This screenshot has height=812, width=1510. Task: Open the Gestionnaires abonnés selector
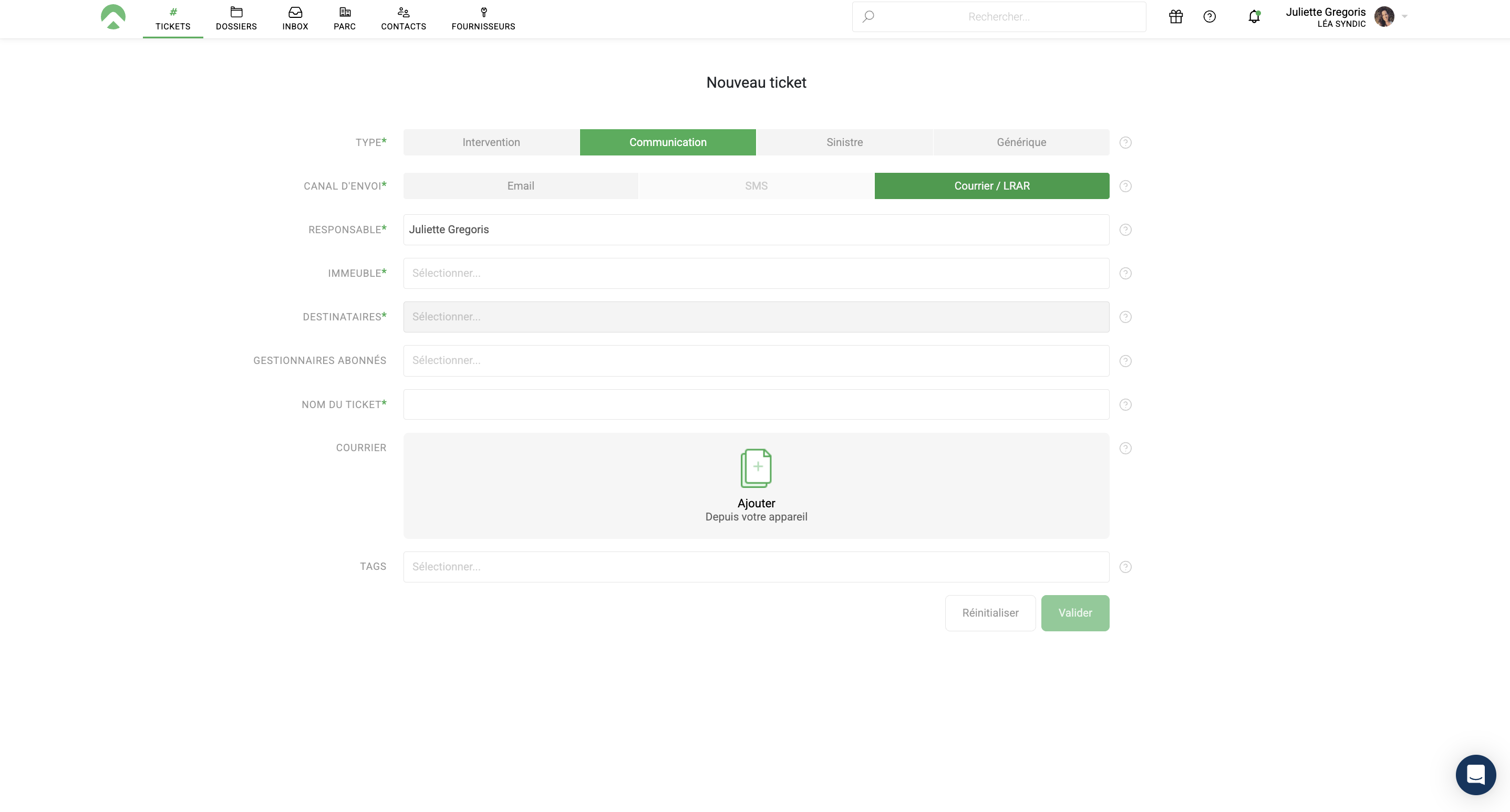coord(756,360)
